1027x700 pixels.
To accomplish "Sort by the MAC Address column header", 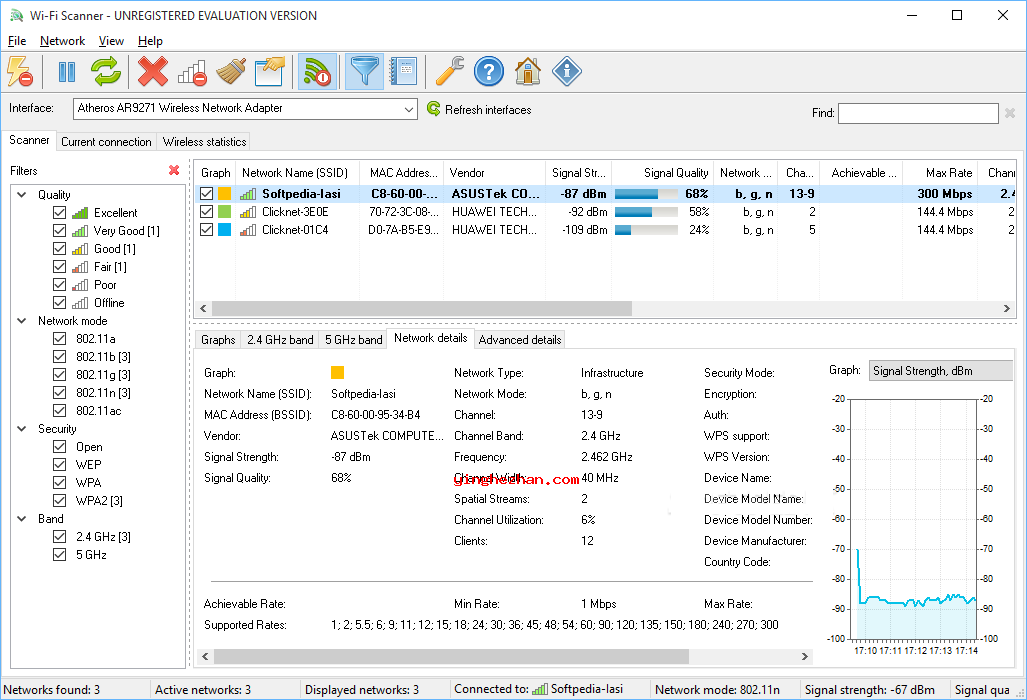I will tap(401, 173).
